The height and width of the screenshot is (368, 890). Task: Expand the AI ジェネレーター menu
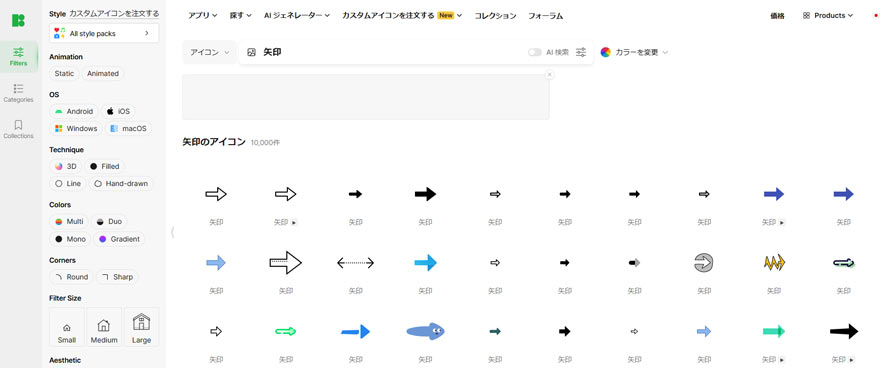[297, 16]
